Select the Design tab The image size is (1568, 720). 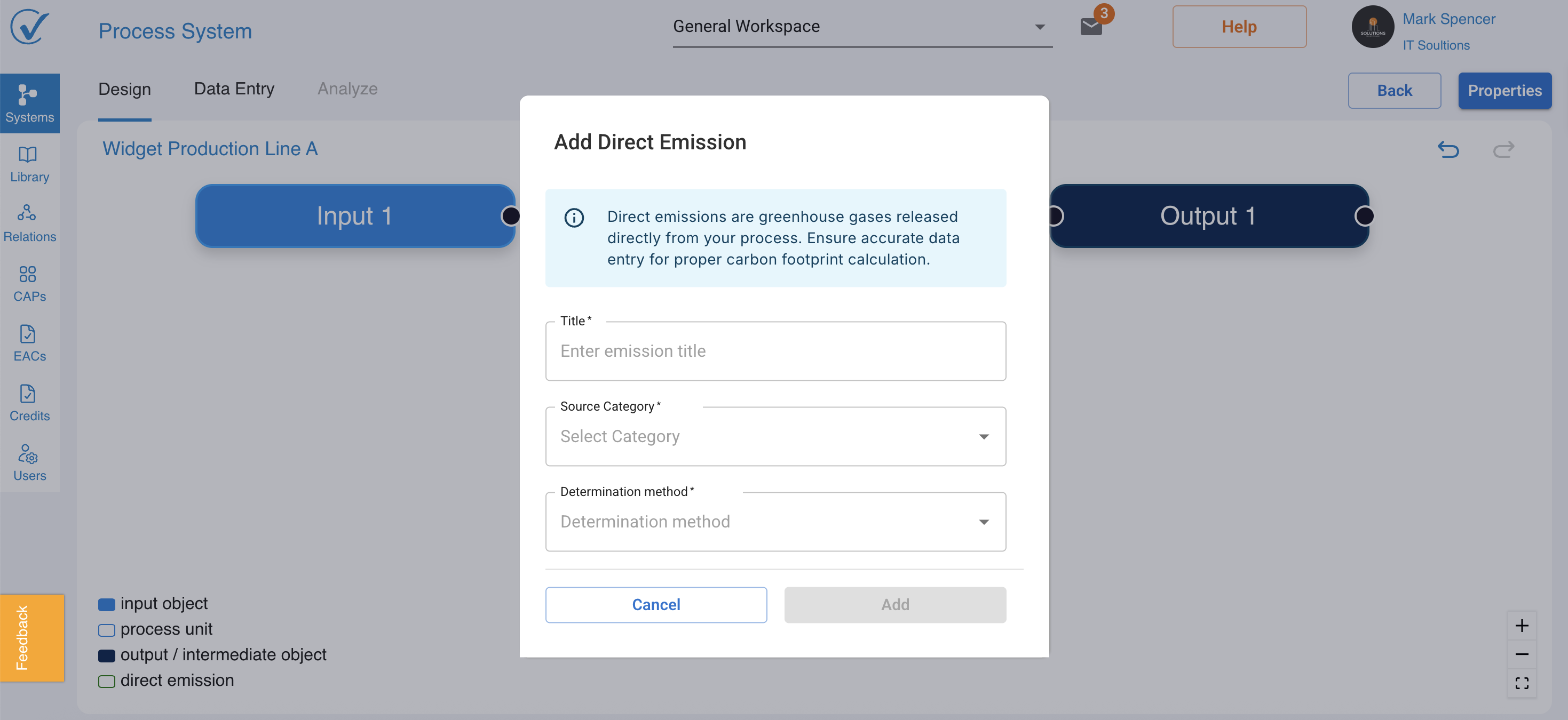click(x=124, y=89)
